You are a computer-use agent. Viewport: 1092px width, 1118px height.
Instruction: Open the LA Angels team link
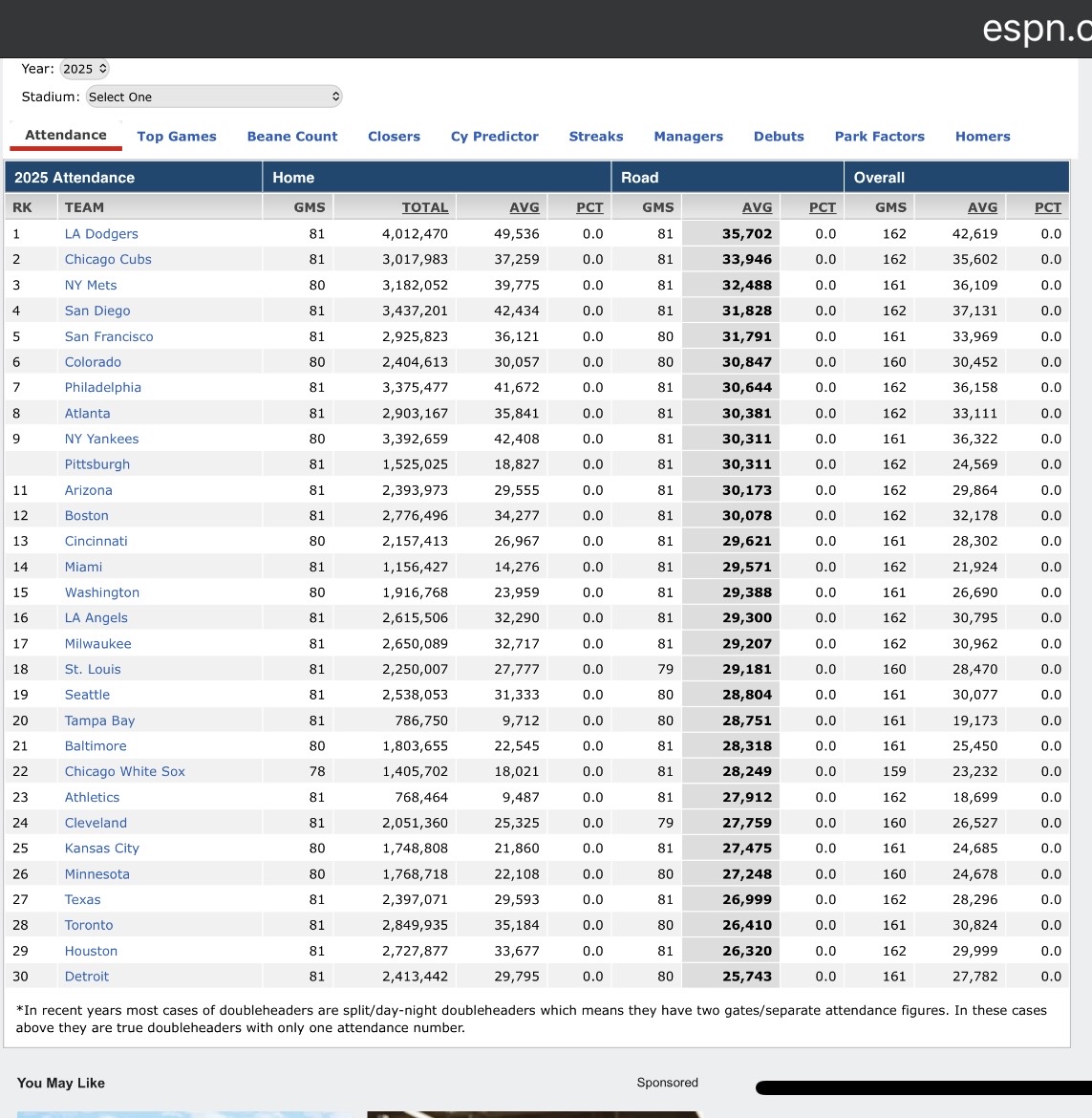[96, 618]
